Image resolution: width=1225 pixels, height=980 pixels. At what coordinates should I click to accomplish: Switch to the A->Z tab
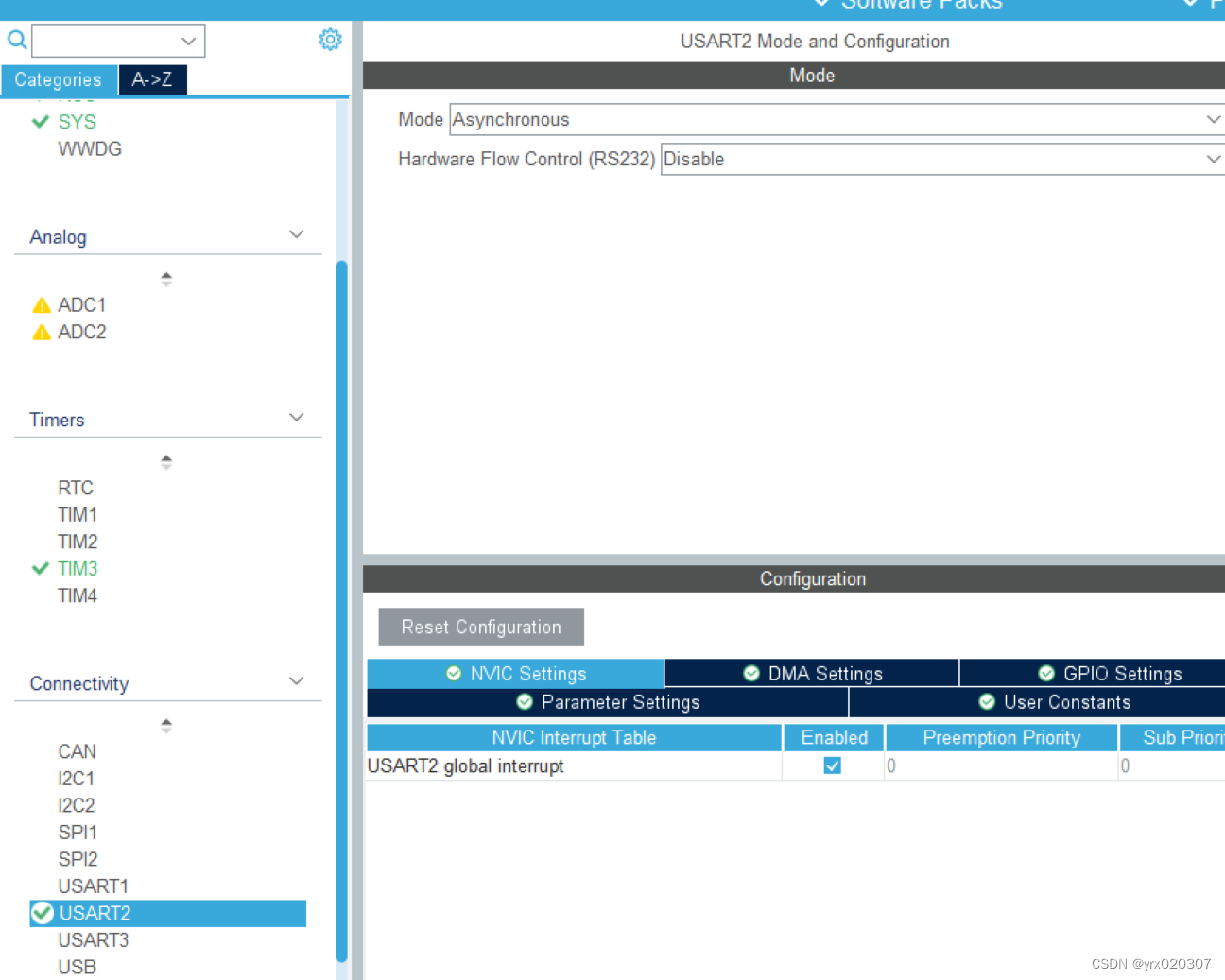click(152, 80)
